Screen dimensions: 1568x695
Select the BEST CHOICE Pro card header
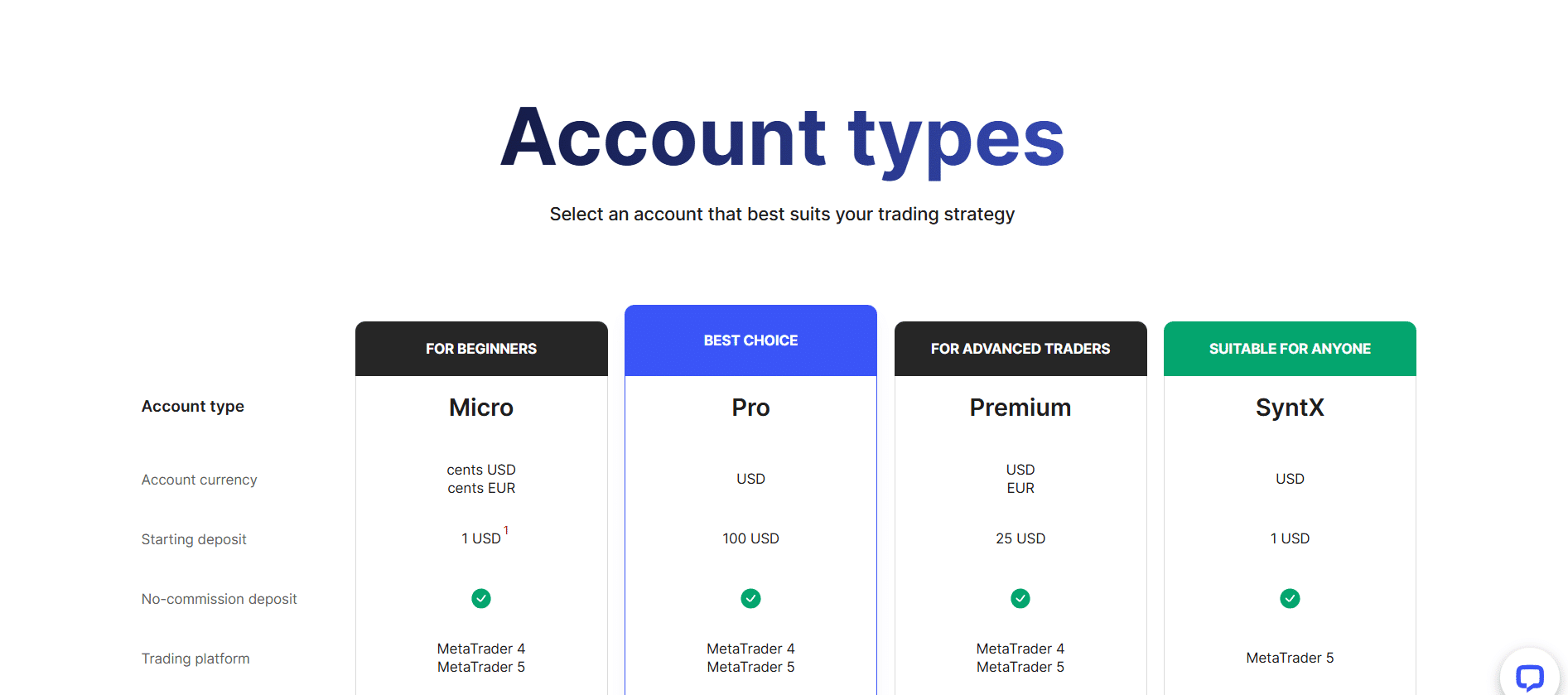pos(750,340)
